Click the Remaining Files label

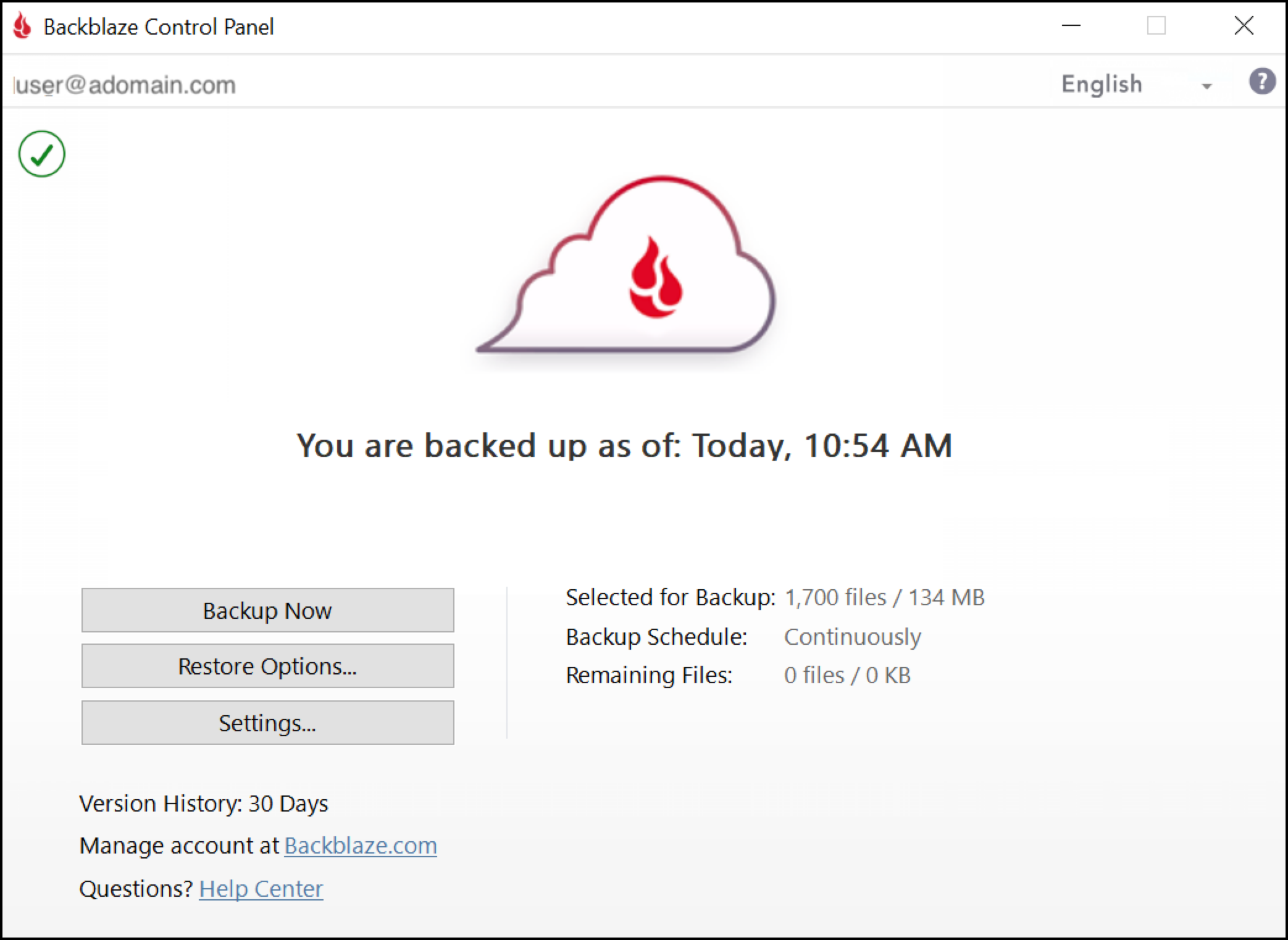[x=649, y=675]
